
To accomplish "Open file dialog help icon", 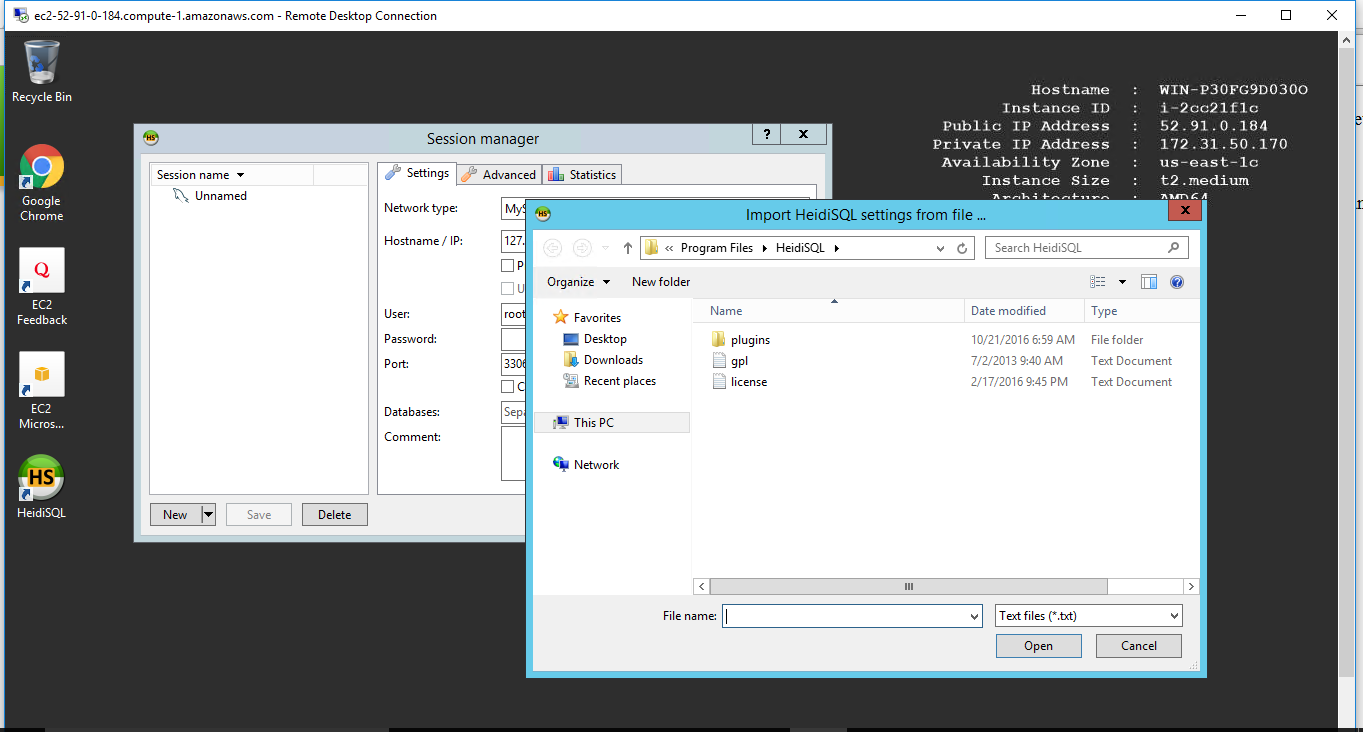I will [x=1177, y=282].
